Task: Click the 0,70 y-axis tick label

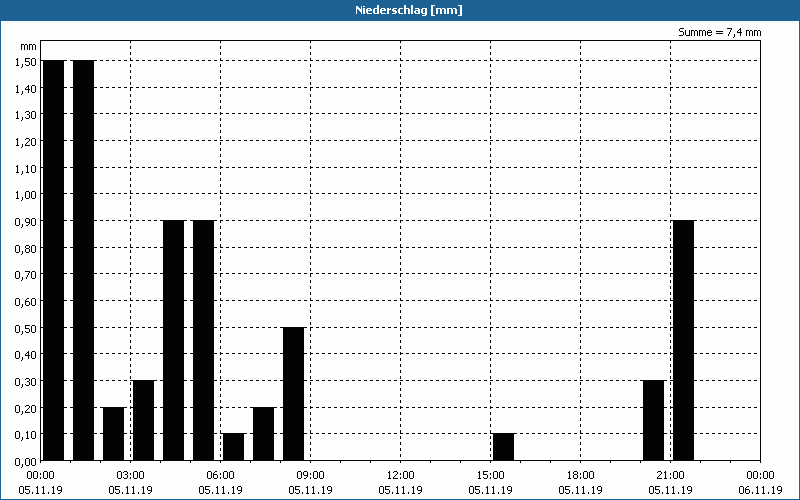Action: click(x=26, y=275)
